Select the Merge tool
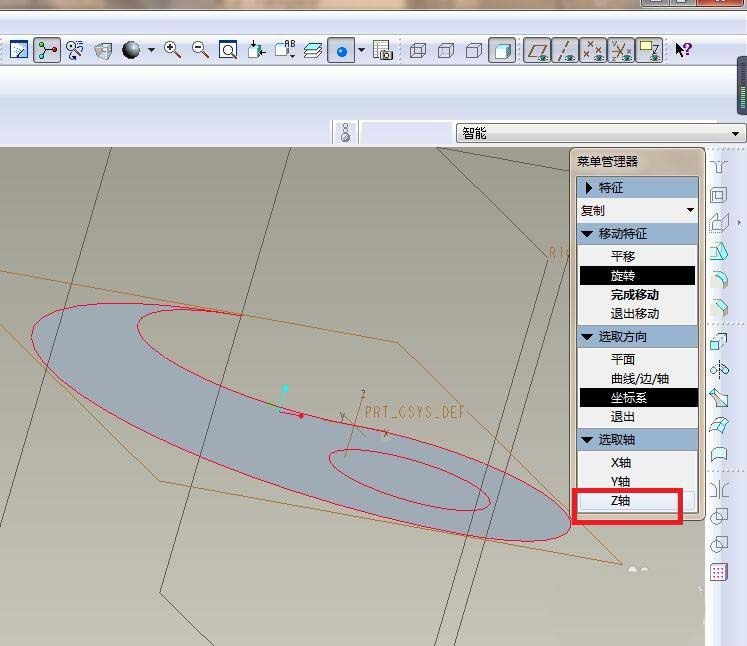The width and height of the screenshot is (747, 646). click(x=719, y=516)
